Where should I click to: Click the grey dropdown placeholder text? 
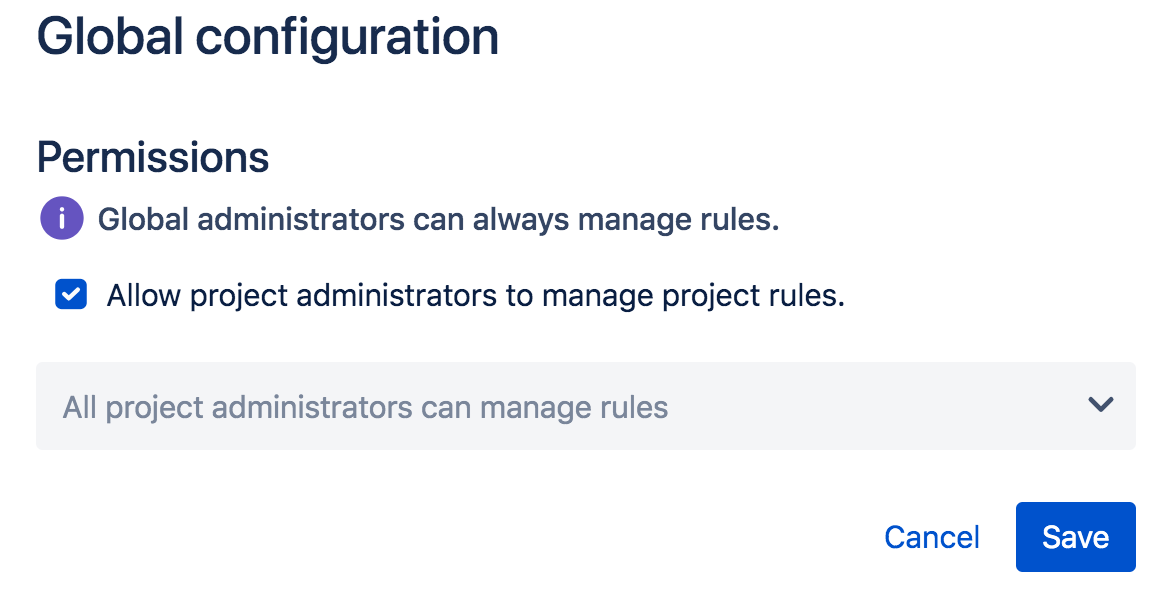tap(365, 407)
